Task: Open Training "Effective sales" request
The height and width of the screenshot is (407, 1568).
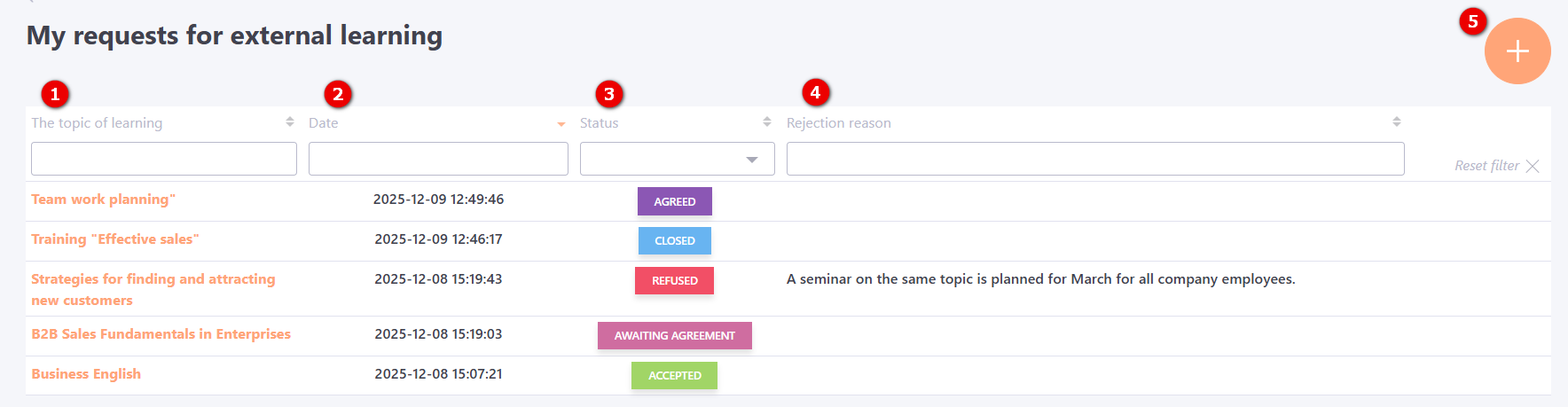Action: (115, 239)
